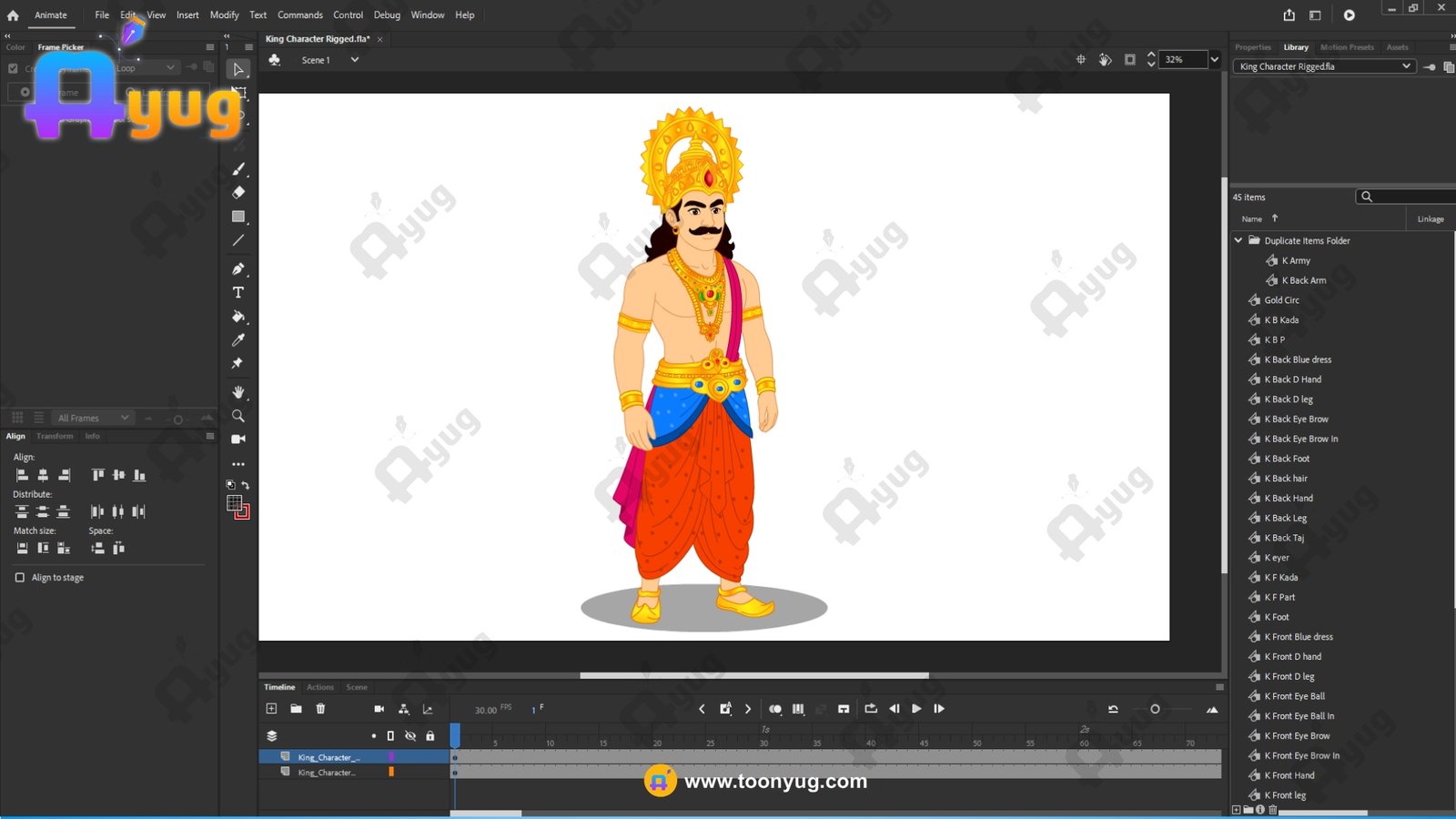This screenshot has width=1456, height=819.
Task: Switch to the Properties tab
Action: click(x=1253, y=47)
